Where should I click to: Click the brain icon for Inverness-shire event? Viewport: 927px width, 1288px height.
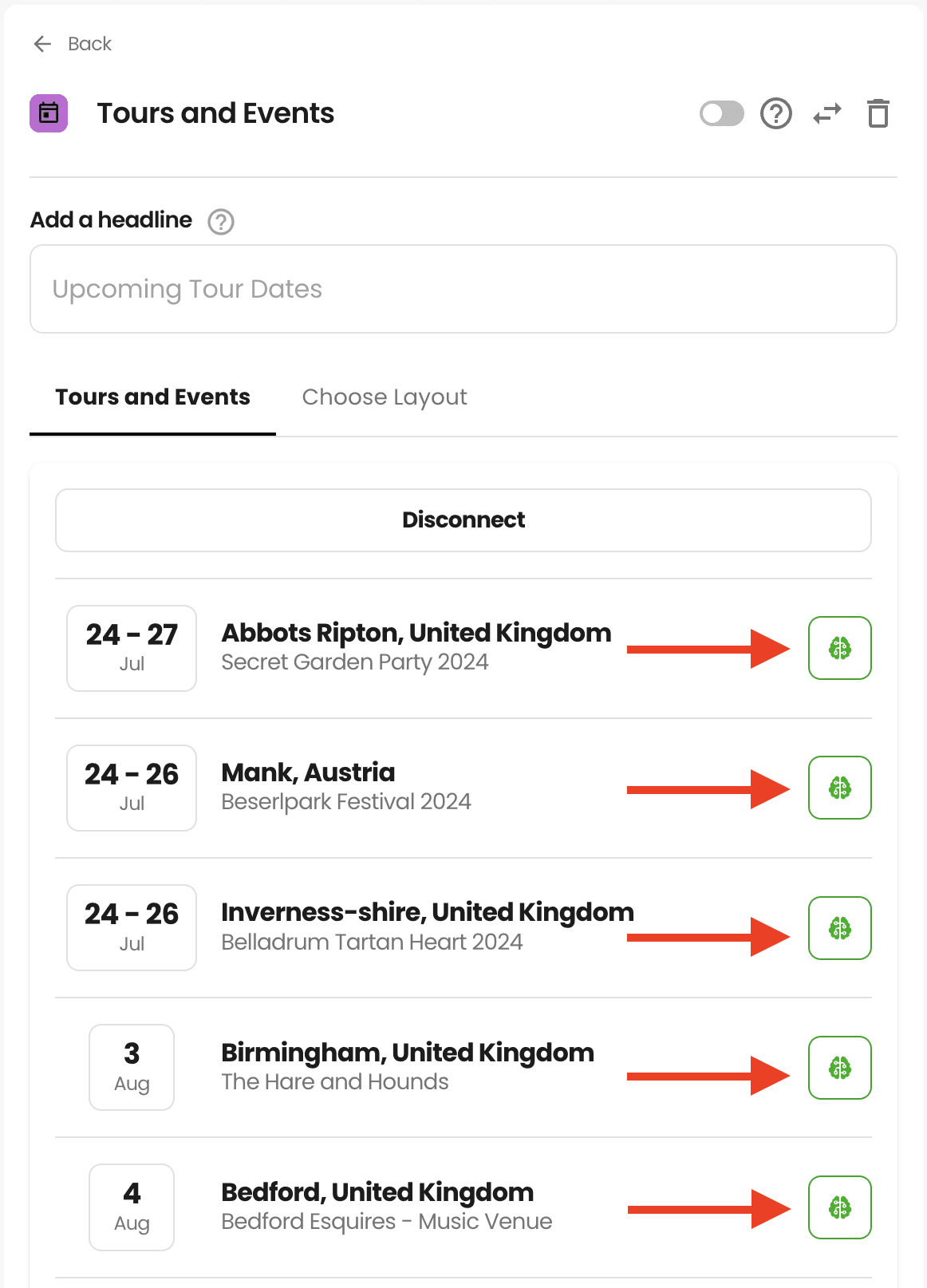[x=840, y=928]
